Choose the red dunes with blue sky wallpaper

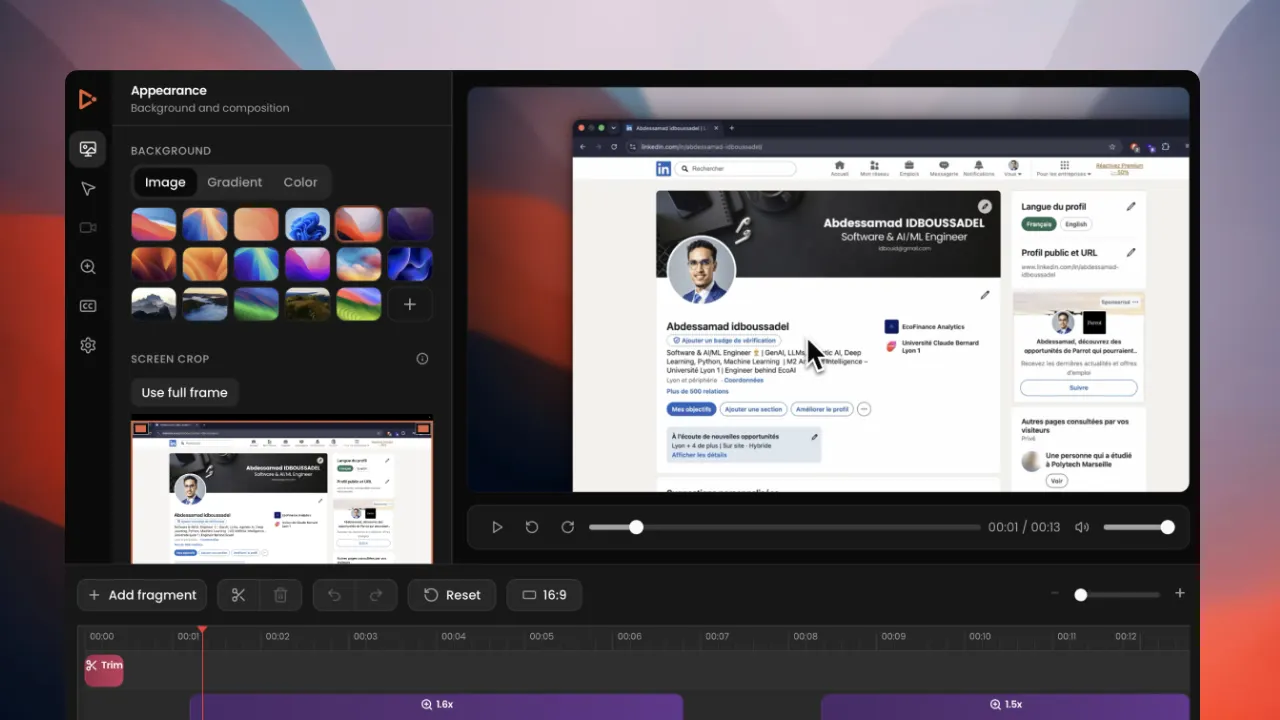point(154,224)
